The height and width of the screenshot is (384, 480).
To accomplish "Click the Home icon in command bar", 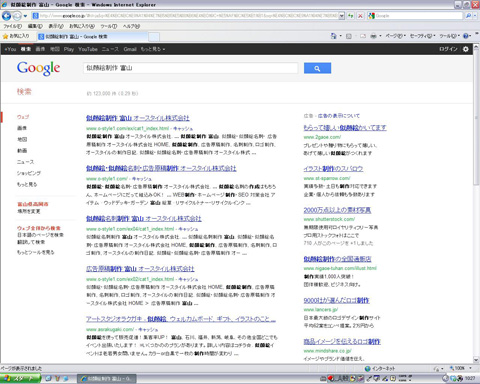I will 333,36.
